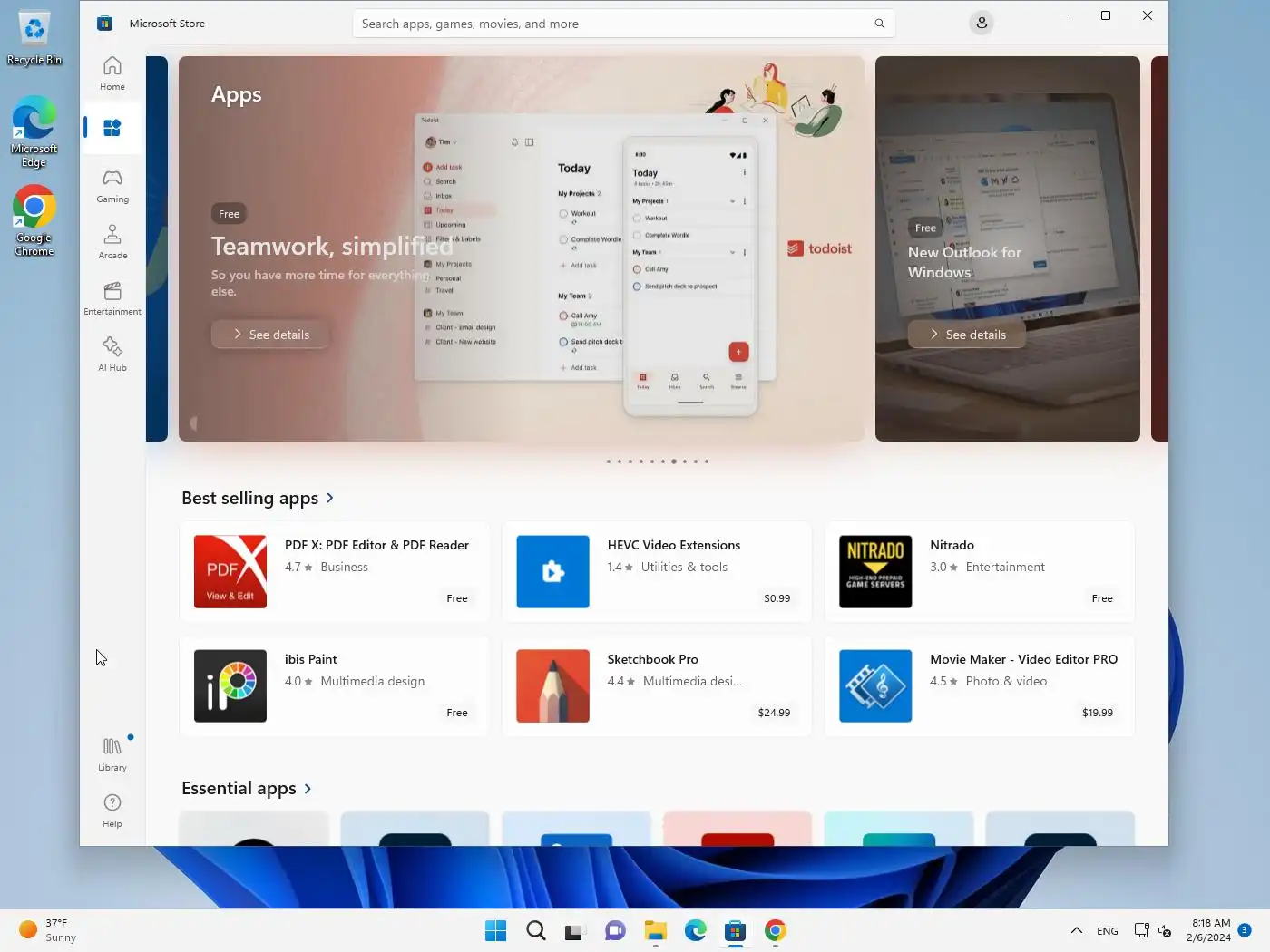Open the Essential apps heading link

[239, 789]
